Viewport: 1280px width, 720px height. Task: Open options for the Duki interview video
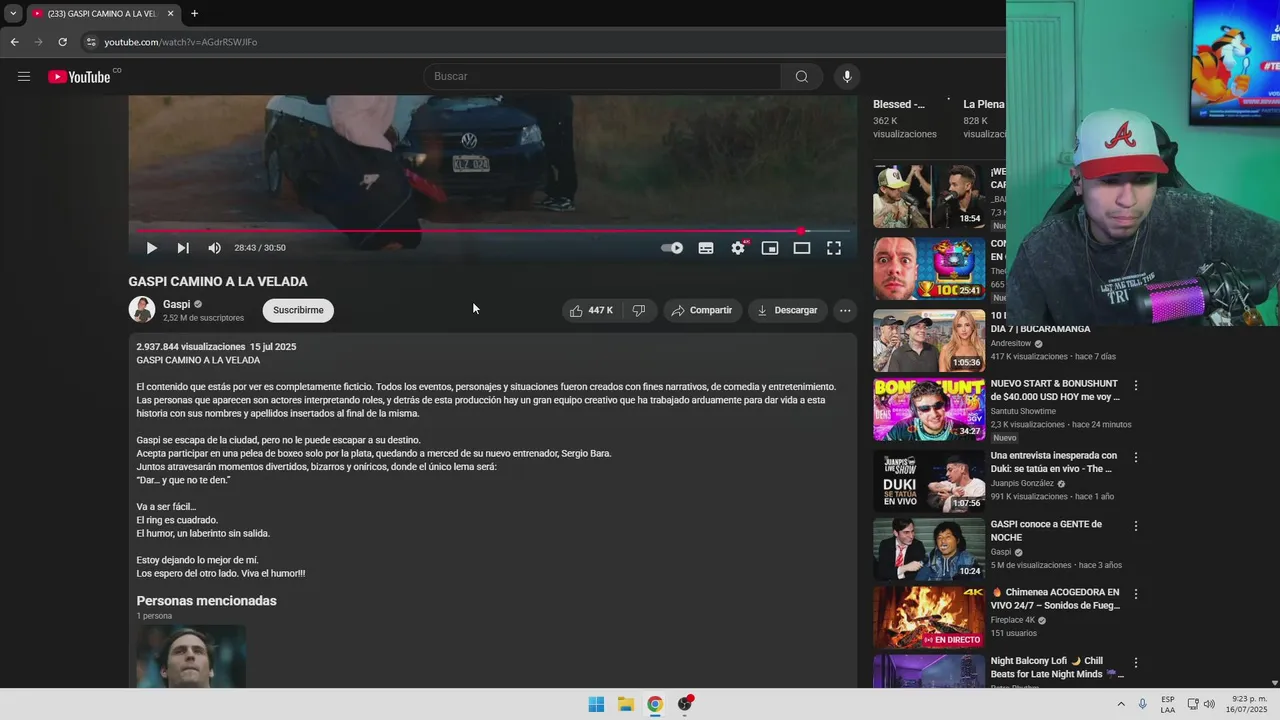click(x=1135, y=457)
